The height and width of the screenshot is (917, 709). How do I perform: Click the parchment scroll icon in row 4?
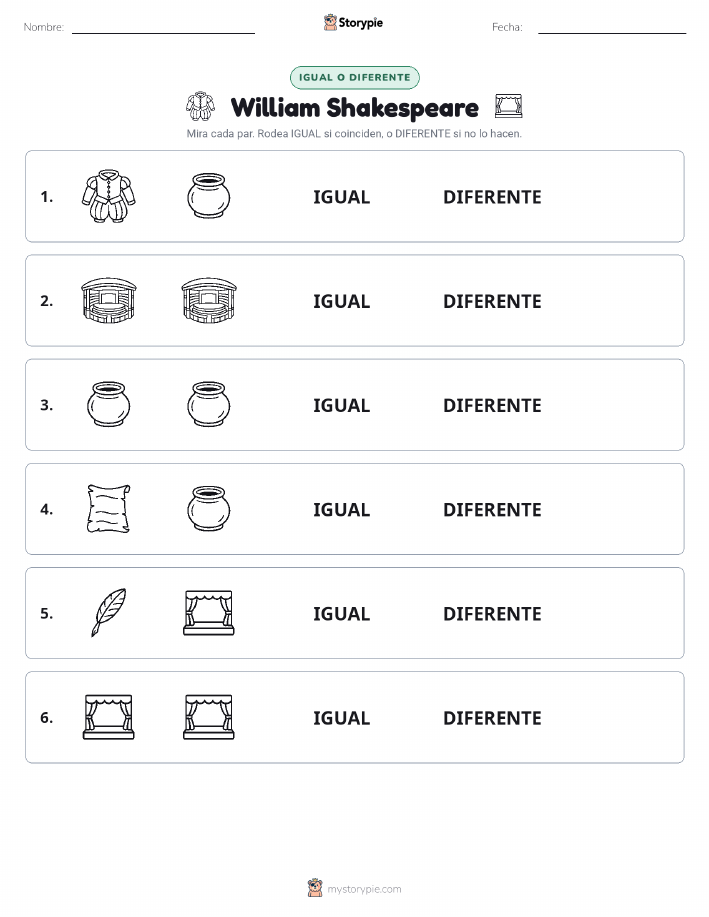tap(109, 509)
